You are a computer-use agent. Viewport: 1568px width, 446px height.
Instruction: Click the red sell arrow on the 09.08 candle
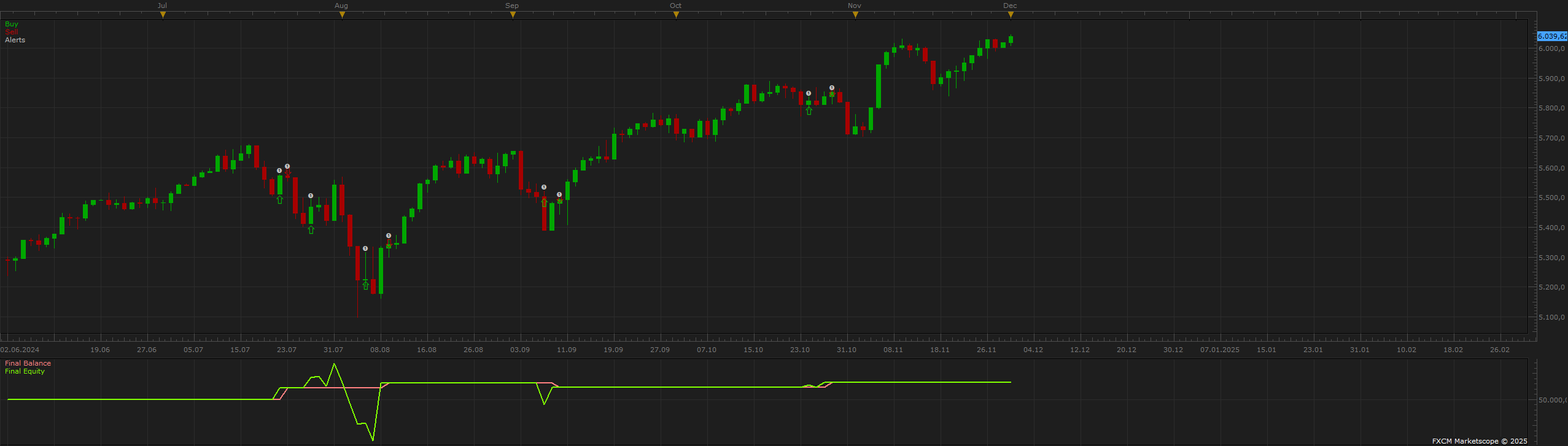[389, 243]
